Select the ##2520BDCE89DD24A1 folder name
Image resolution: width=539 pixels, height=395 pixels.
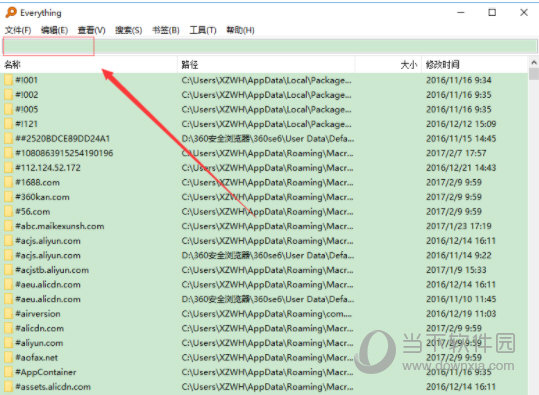(63, 139)
